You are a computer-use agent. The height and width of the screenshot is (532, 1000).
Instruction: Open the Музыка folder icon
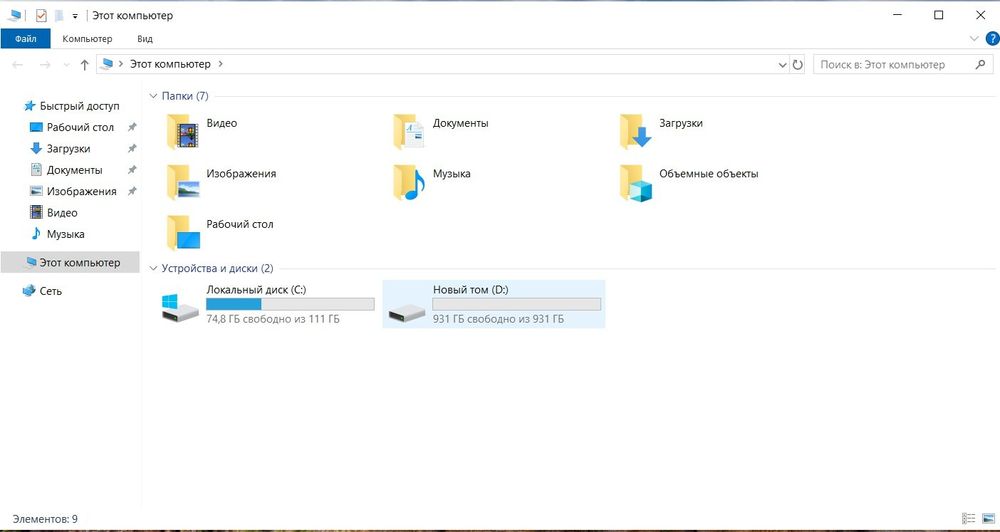click(409, 182)
